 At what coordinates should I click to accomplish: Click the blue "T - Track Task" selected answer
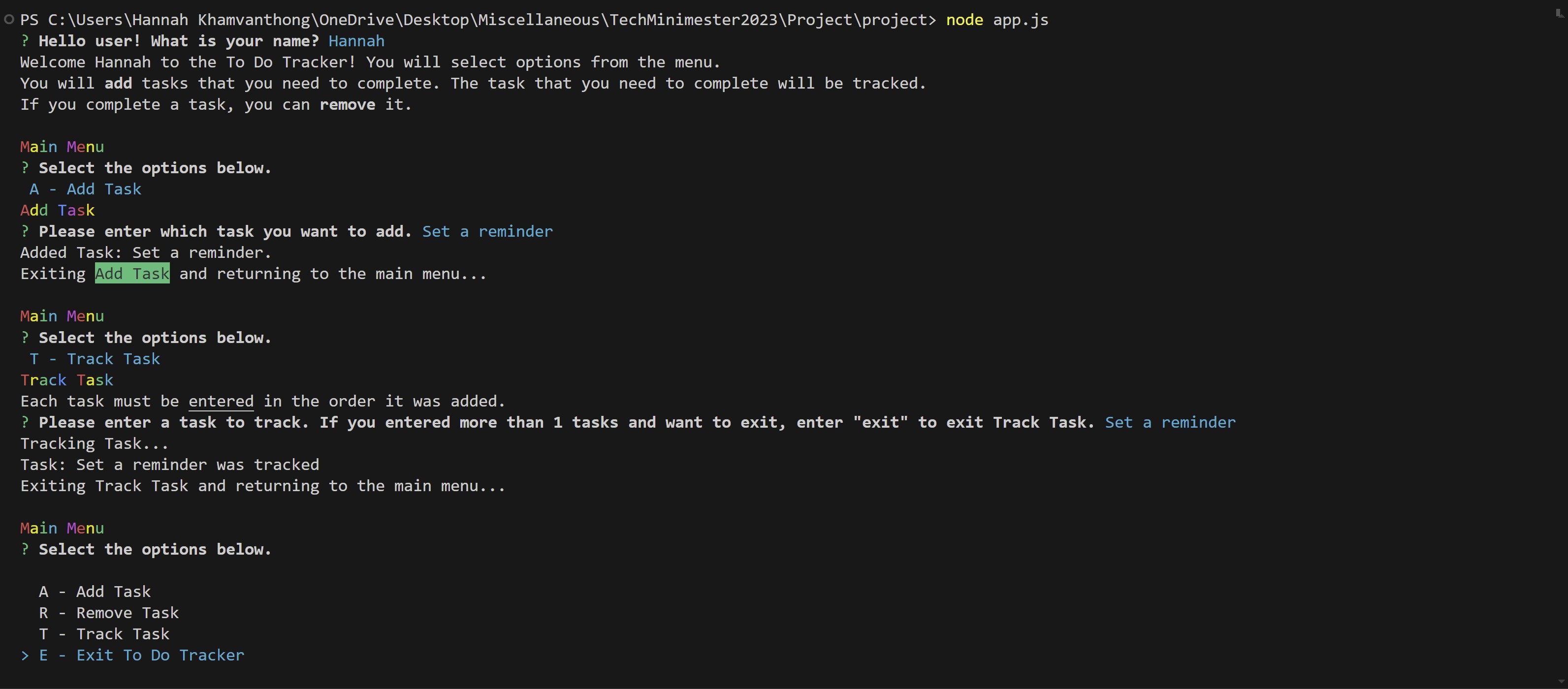click(x=95, y=359)
